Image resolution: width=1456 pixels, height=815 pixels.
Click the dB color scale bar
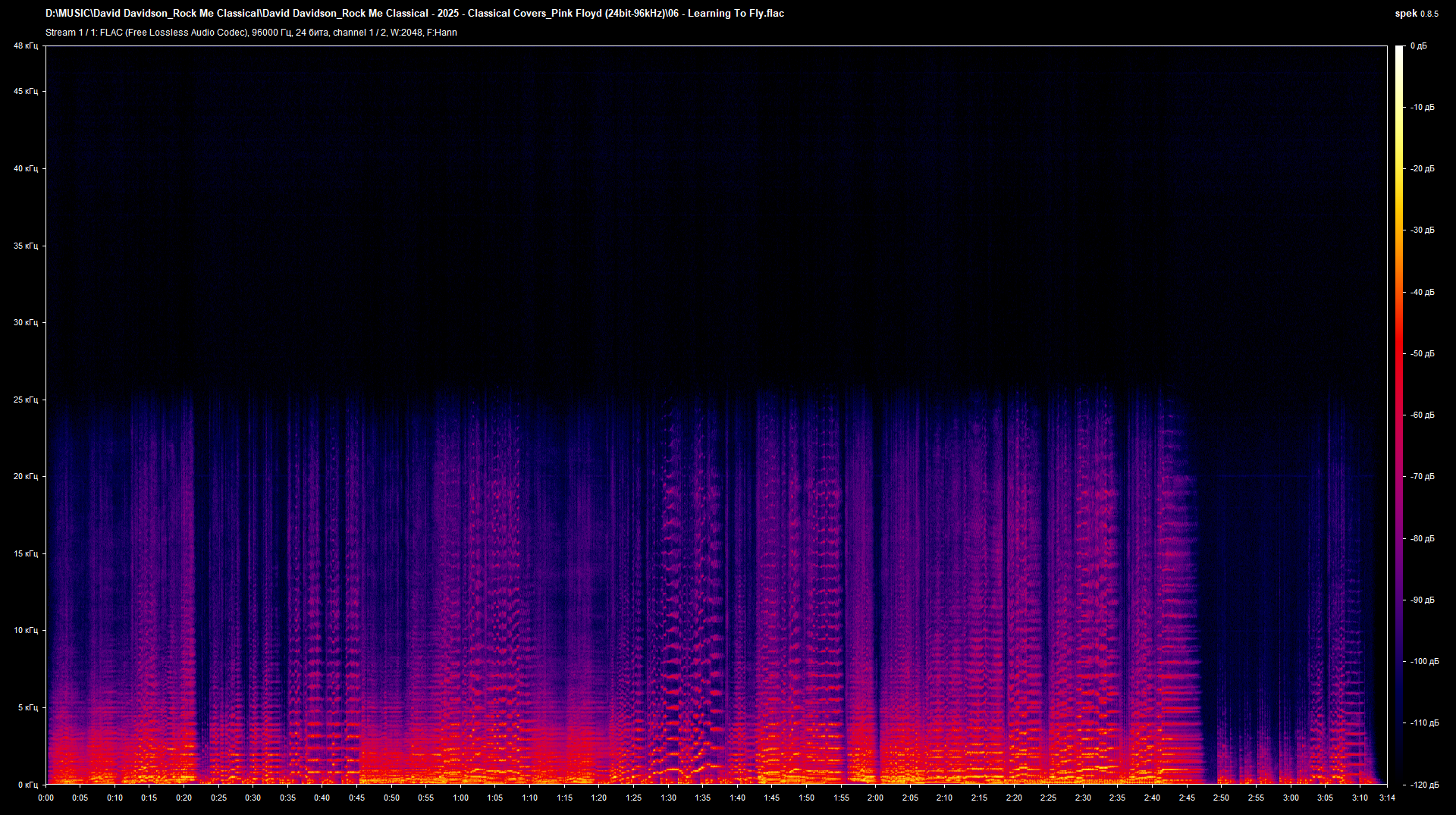point(1400,415)
